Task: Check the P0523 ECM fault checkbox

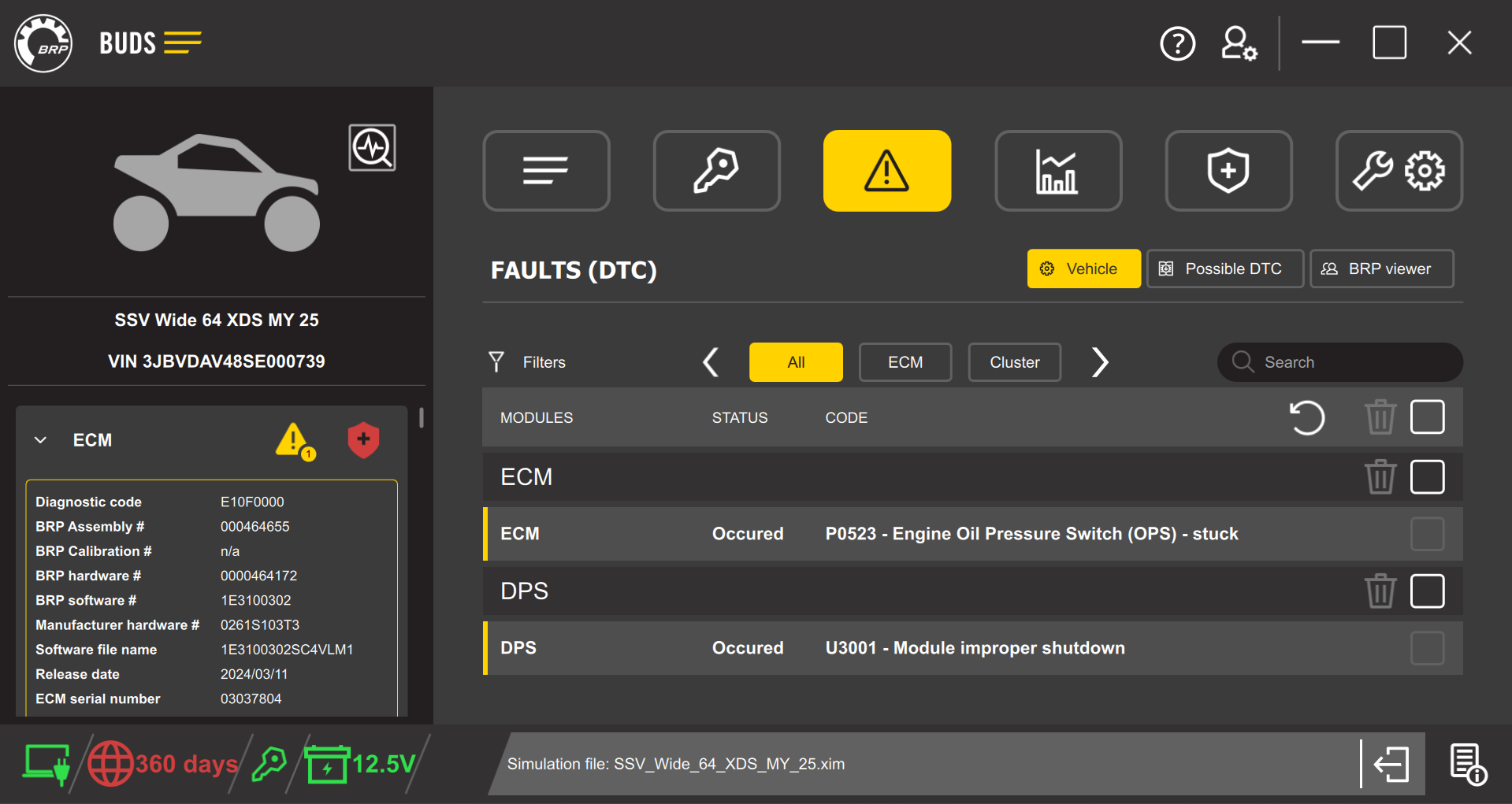Action: (1427, 533)
